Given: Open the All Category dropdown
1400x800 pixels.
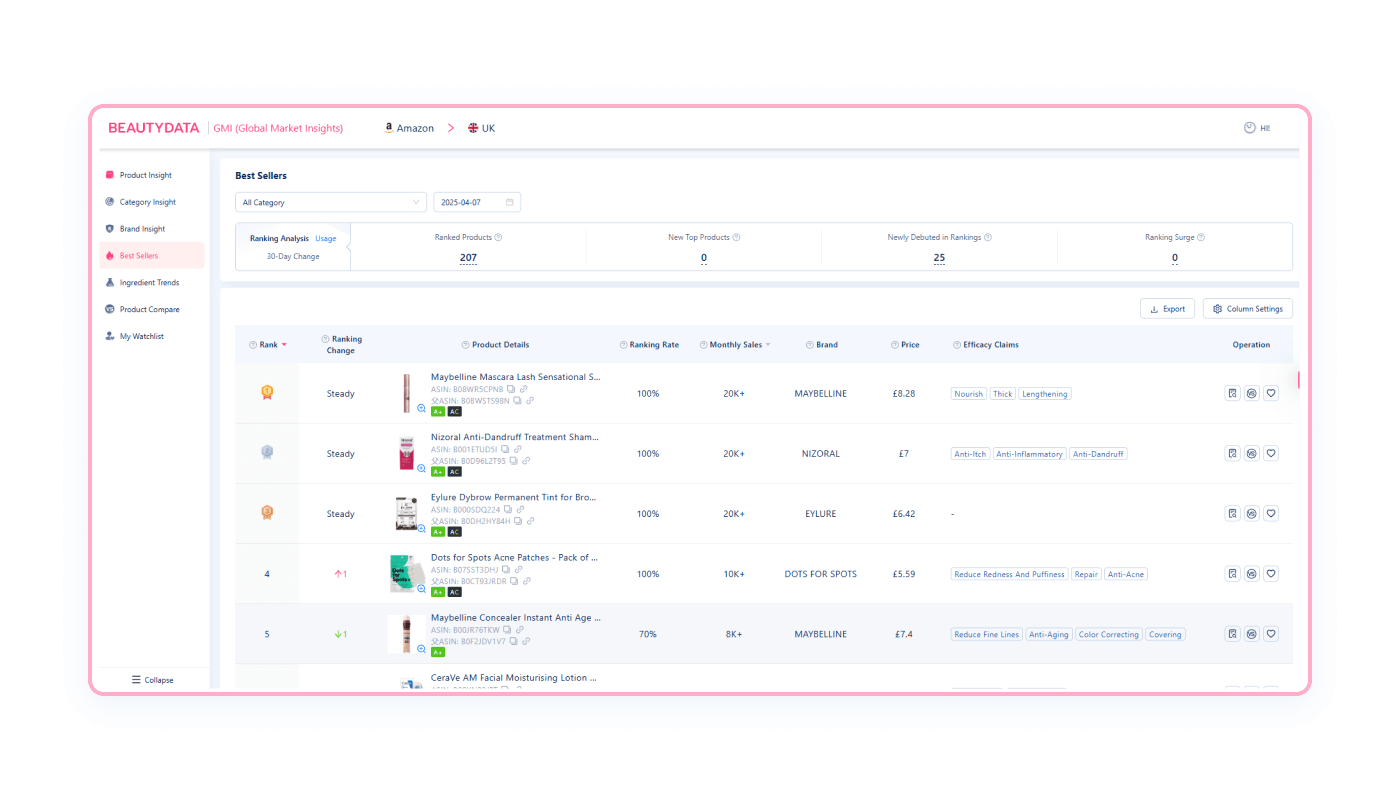Looking at the screenshot, I should click(x=331, y=202).
